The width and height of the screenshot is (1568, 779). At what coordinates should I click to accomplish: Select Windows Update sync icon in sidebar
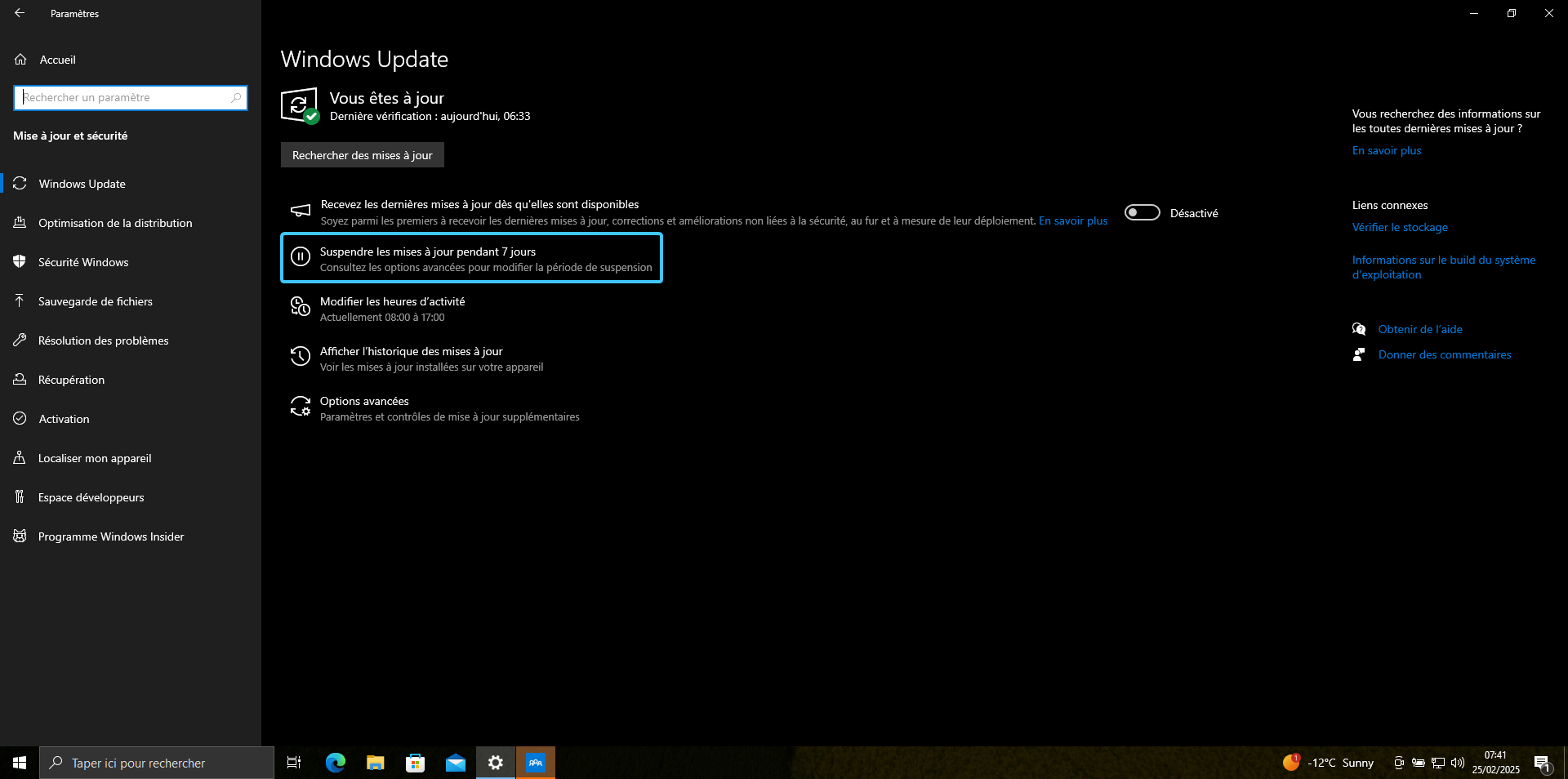pos(20,184)
